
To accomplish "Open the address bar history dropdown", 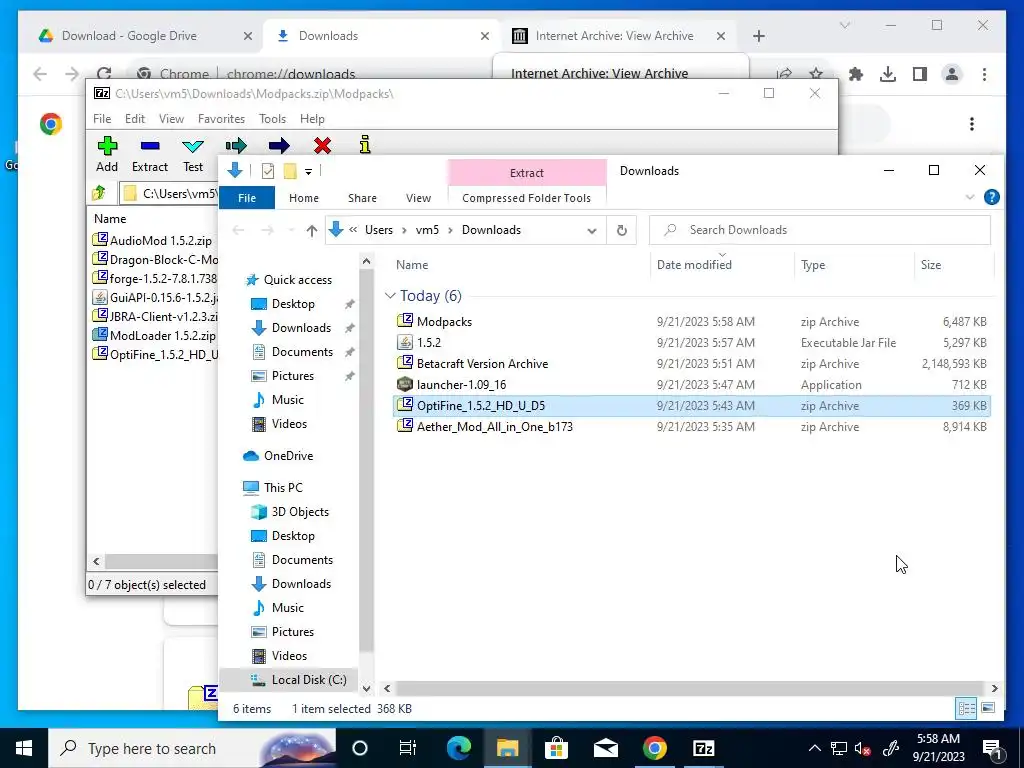I will pos(592,230).
